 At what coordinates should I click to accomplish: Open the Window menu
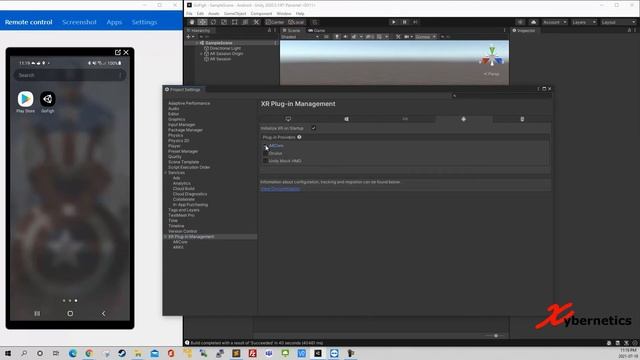284,13
